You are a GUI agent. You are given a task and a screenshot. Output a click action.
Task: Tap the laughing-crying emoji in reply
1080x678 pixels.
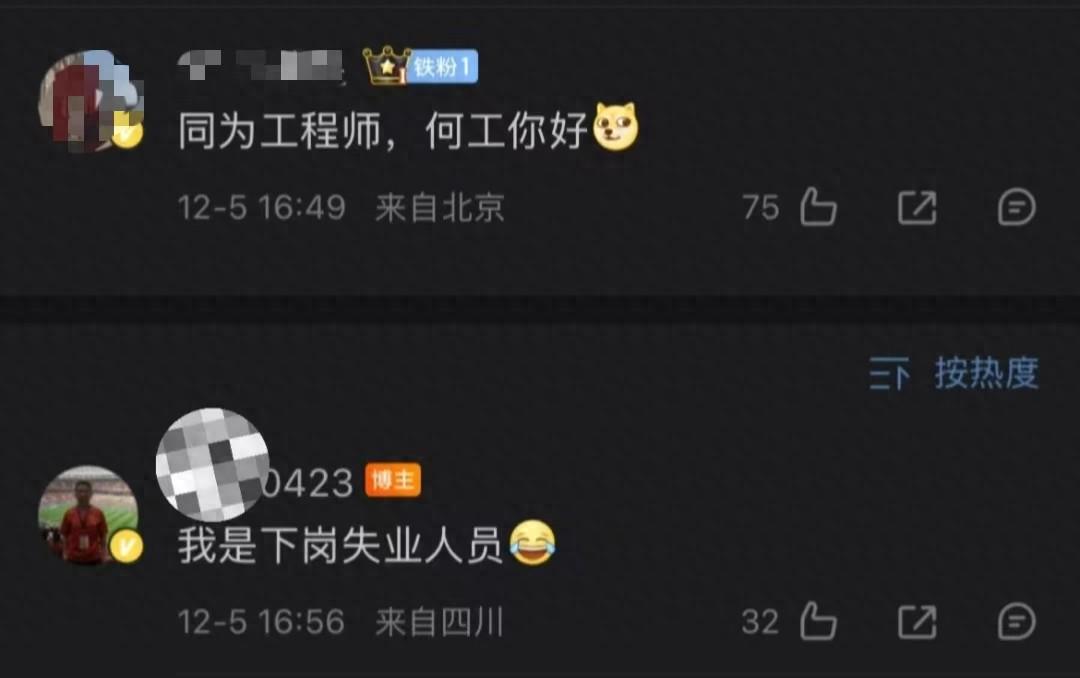[x=532, y=542]
